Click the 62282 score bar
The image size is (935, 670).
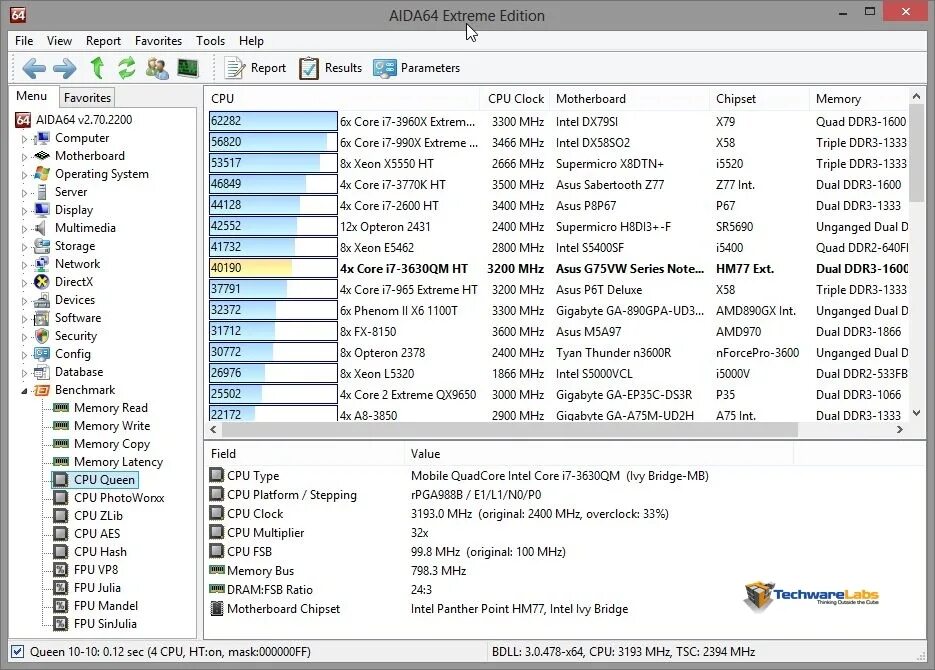[x=273, y=121]
